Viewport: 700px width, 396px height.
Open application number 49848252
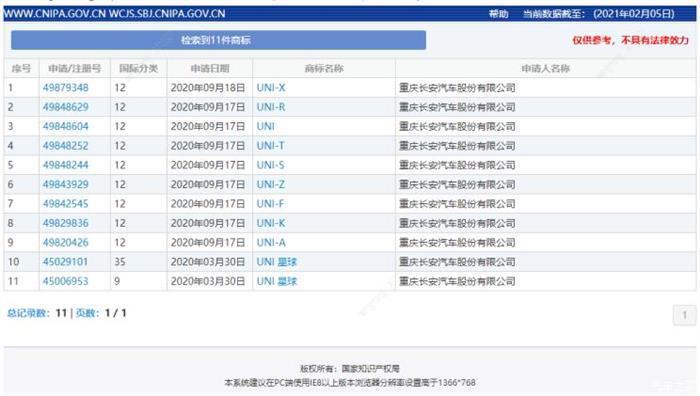point(66,146)
